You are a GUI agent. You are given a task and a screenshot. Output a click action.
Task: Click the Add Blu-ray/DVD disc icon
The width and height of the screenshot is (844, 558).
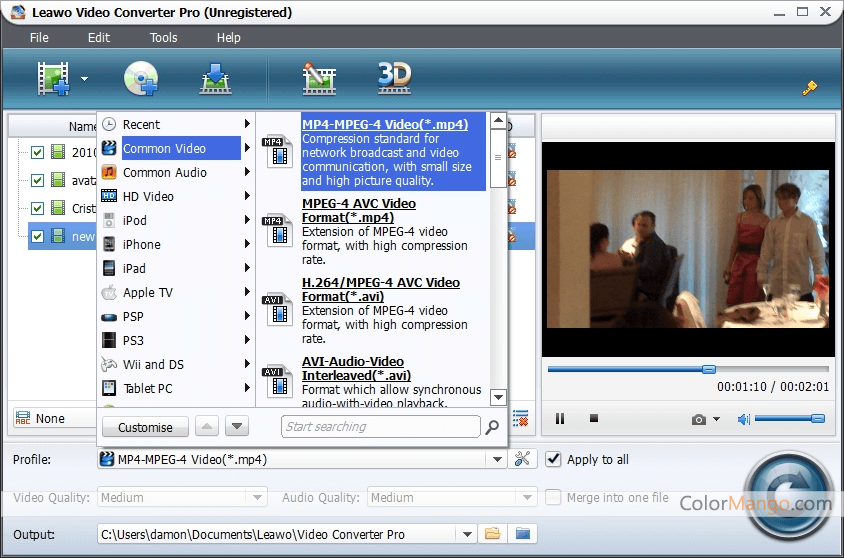(x=140, y=78)
